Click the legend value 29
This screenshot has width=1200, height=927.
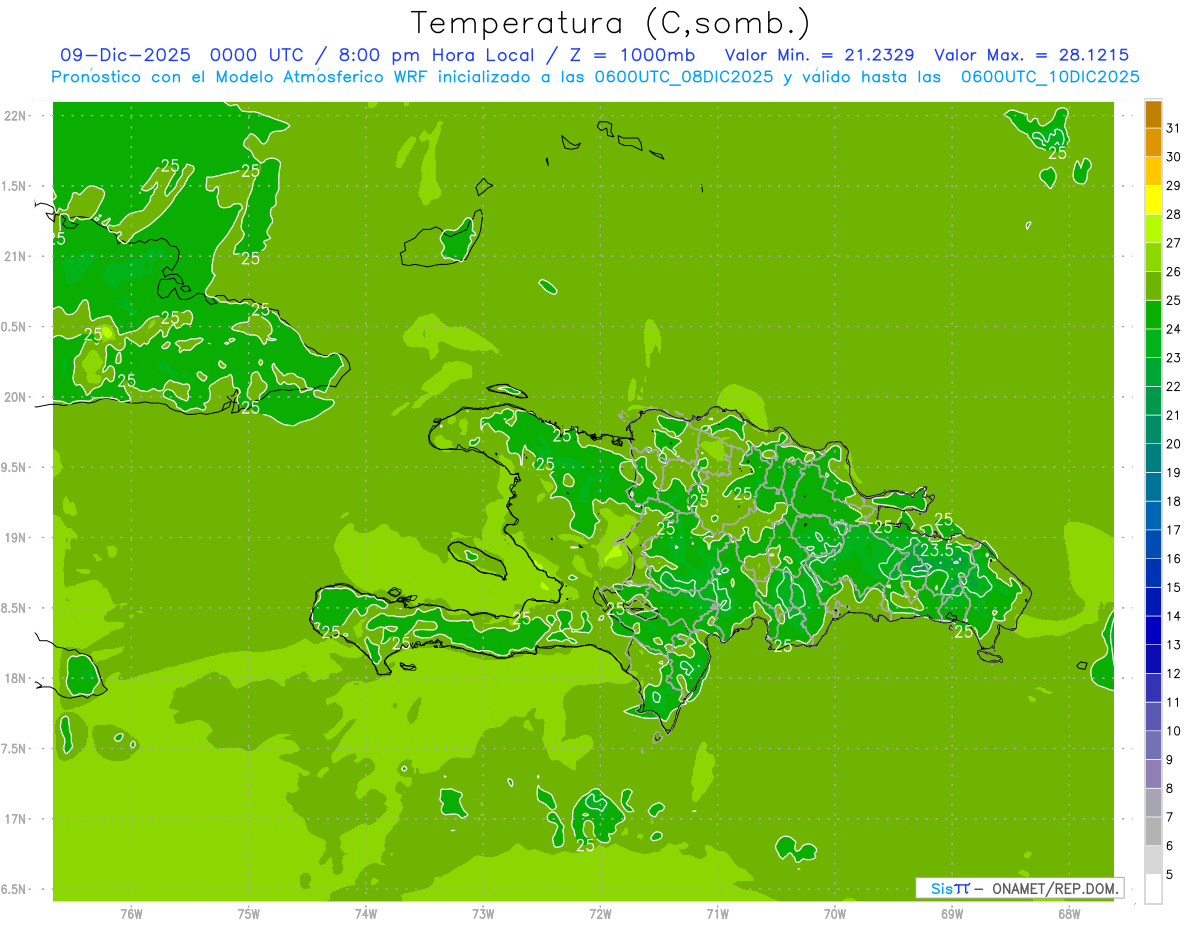pyautogui.click(x=1173, y=186)
